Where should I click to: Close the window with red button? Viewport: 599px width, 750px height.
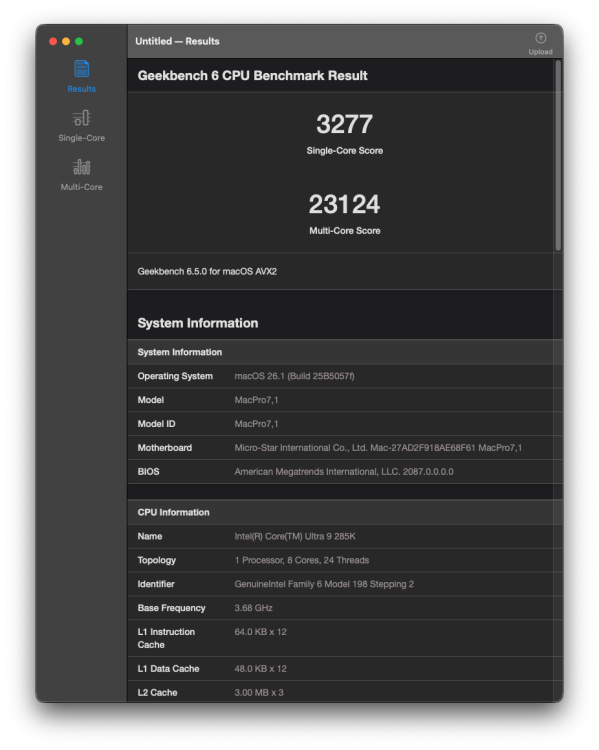point(53,42)
